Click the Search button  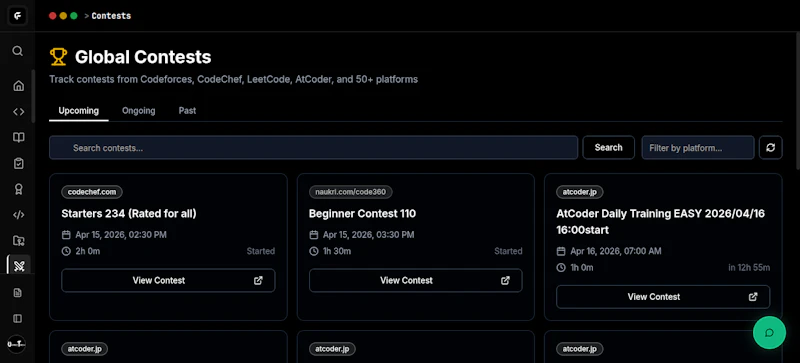608,148
